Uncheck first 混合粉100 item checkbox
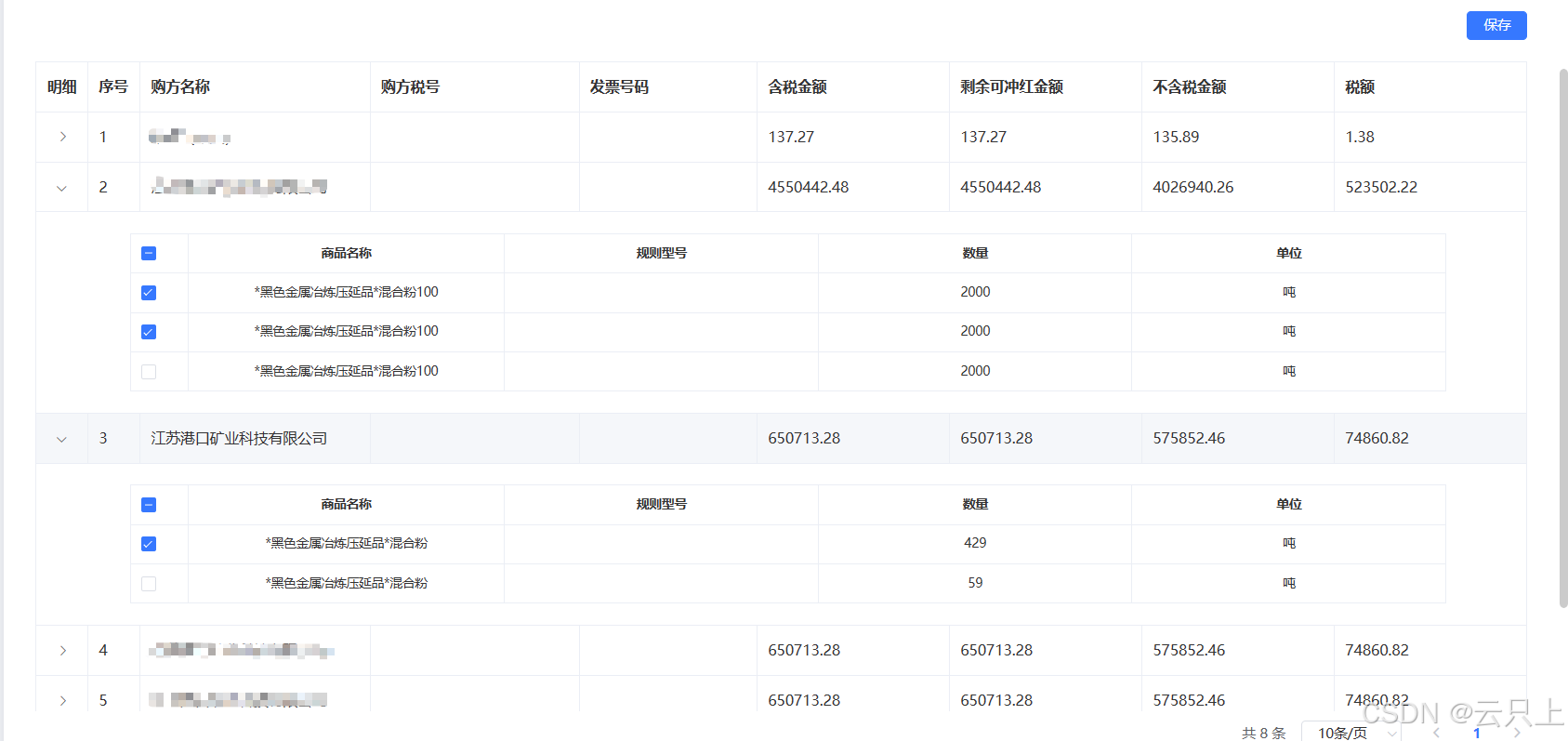The width and height of the screenshot is (1568, 741). 149,293
